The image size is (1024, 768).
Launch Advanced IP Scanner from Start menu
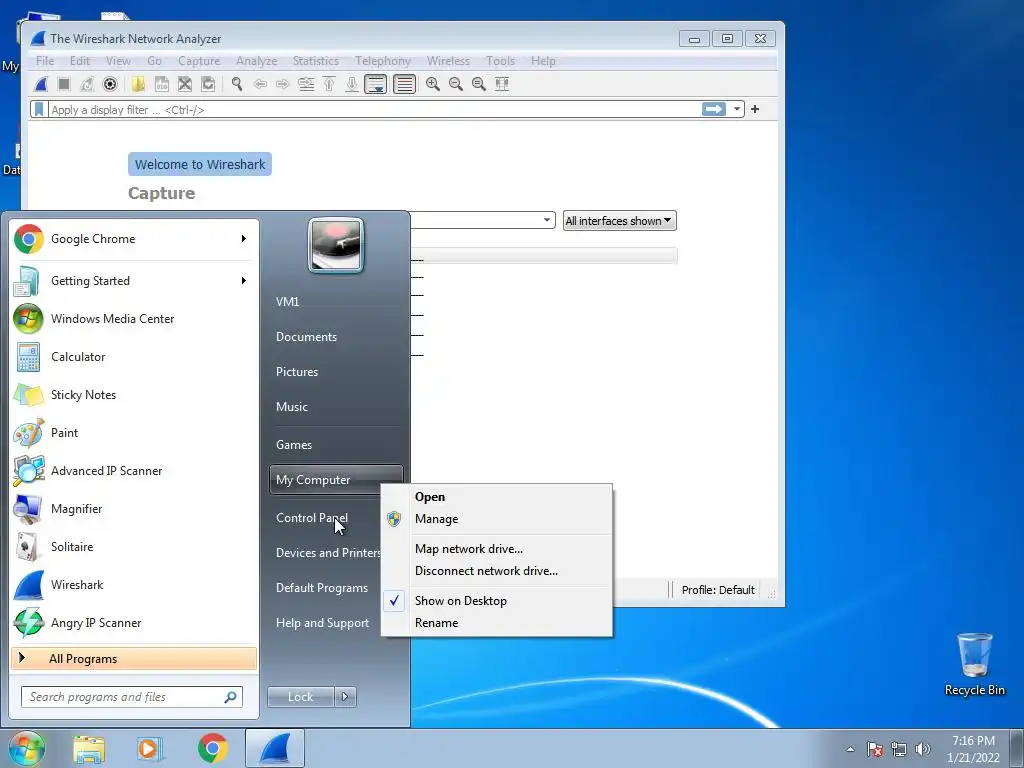(x=134, y=471)
